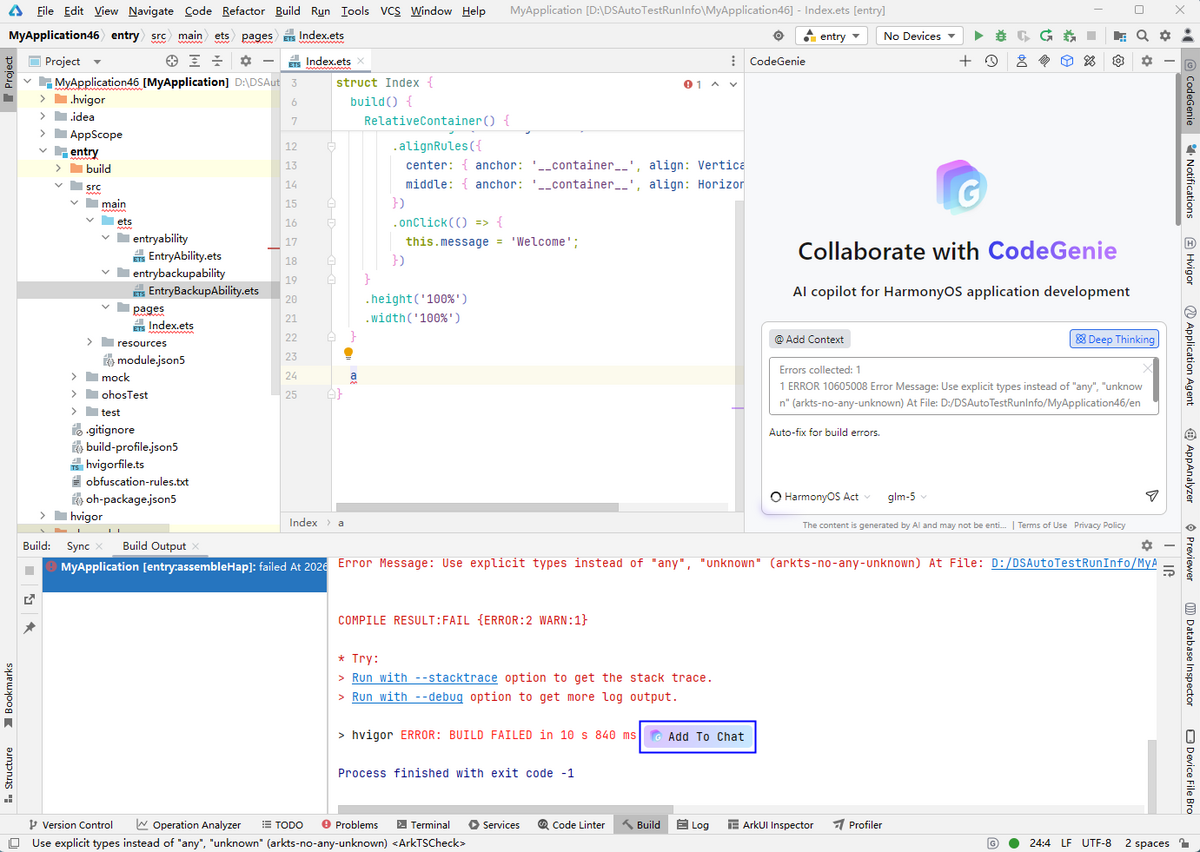1200x852 pixels.
Task: Send the CodeGenie message with paper-plane icon
Action: [1151, 496]
